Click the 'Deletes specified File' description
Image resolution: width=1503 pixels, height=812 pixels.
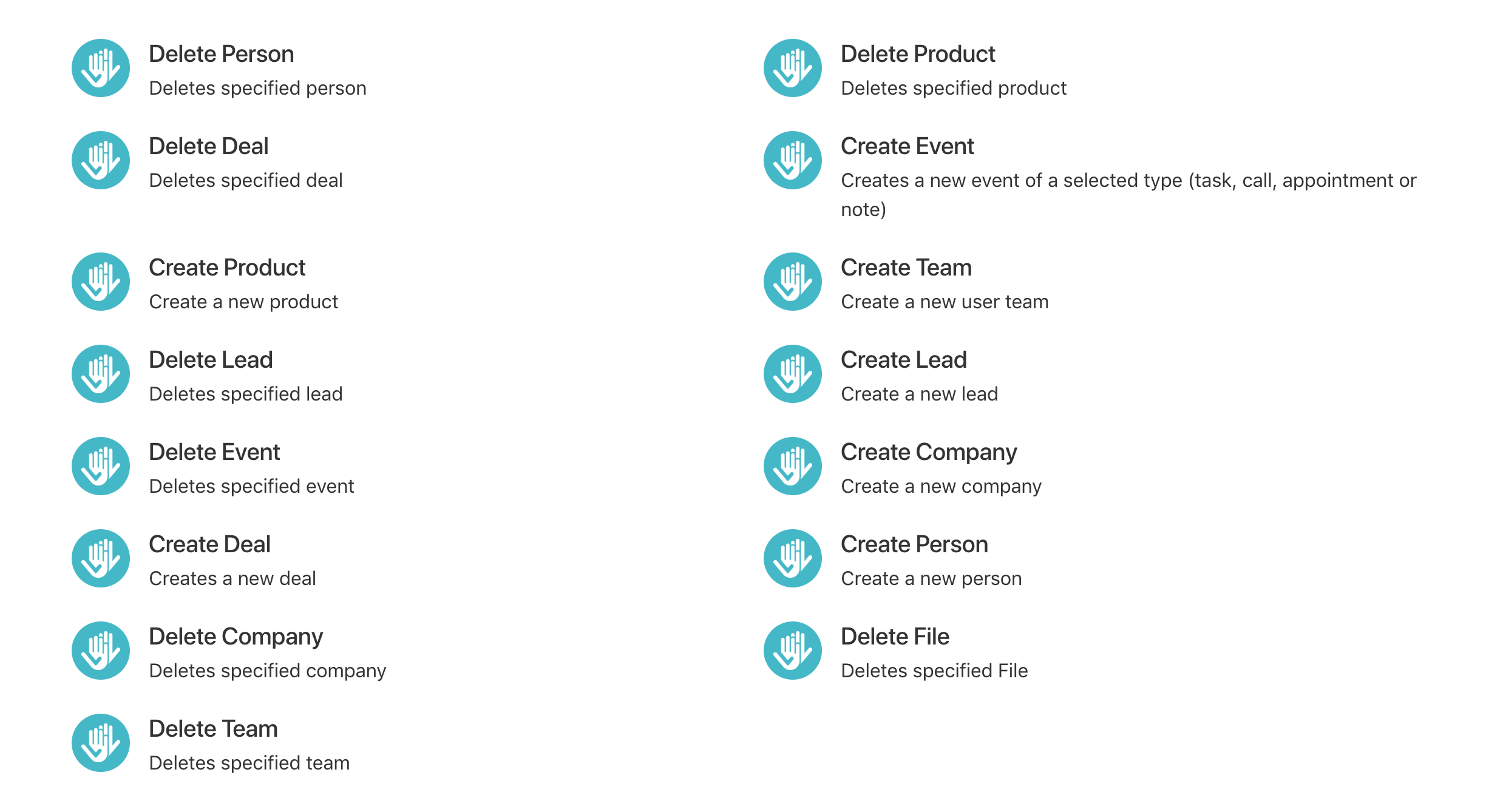934,671
